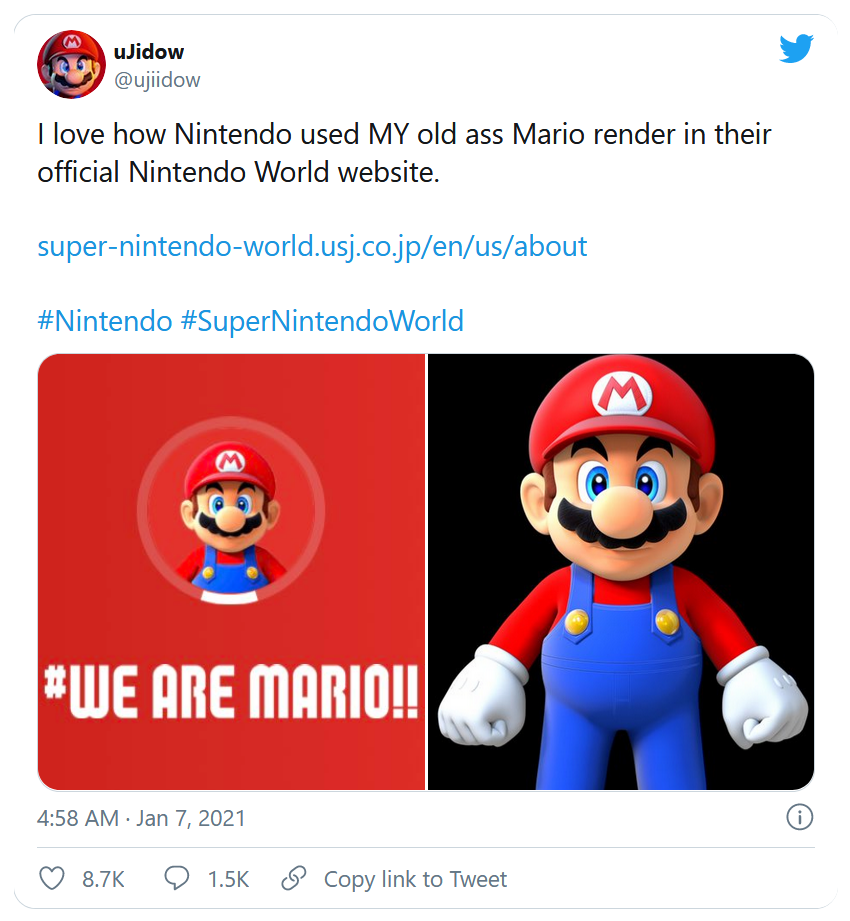Like the tweet with the heart icon

pos(51,878)
